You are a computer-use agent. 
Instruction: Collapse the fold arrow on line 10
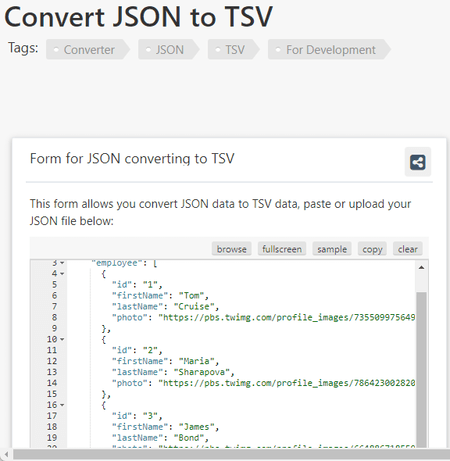[62, 339]
